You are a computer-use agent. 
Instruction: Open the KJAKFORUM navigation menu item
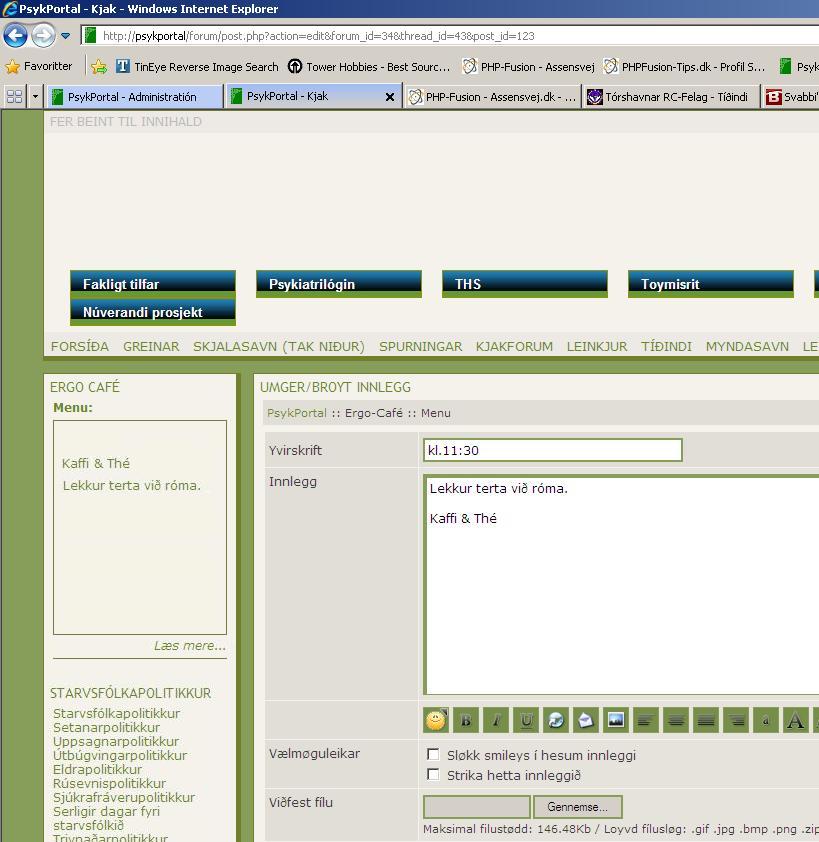coord(514,346)
